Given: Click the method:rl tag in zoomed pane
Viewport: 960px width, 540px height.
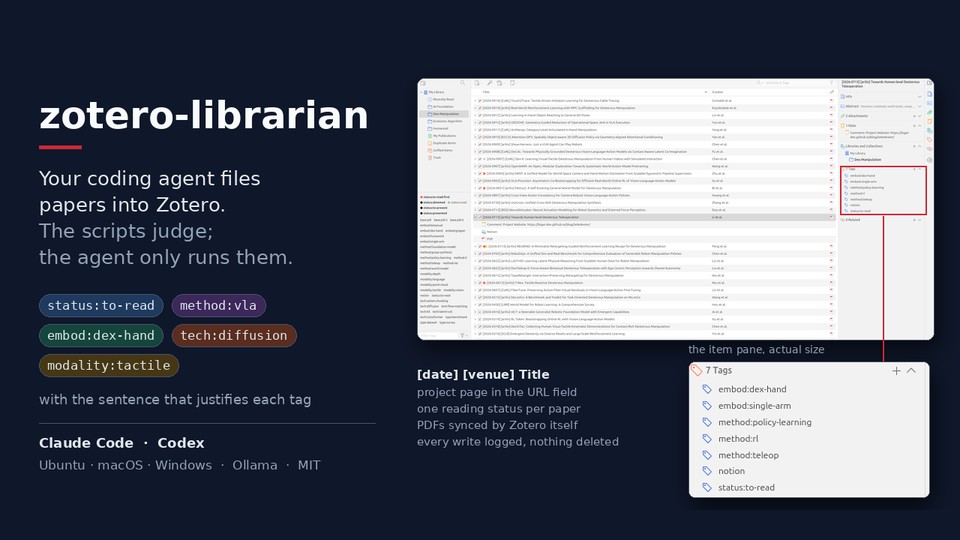Looking at the screenshot, I should pos(738,438).
